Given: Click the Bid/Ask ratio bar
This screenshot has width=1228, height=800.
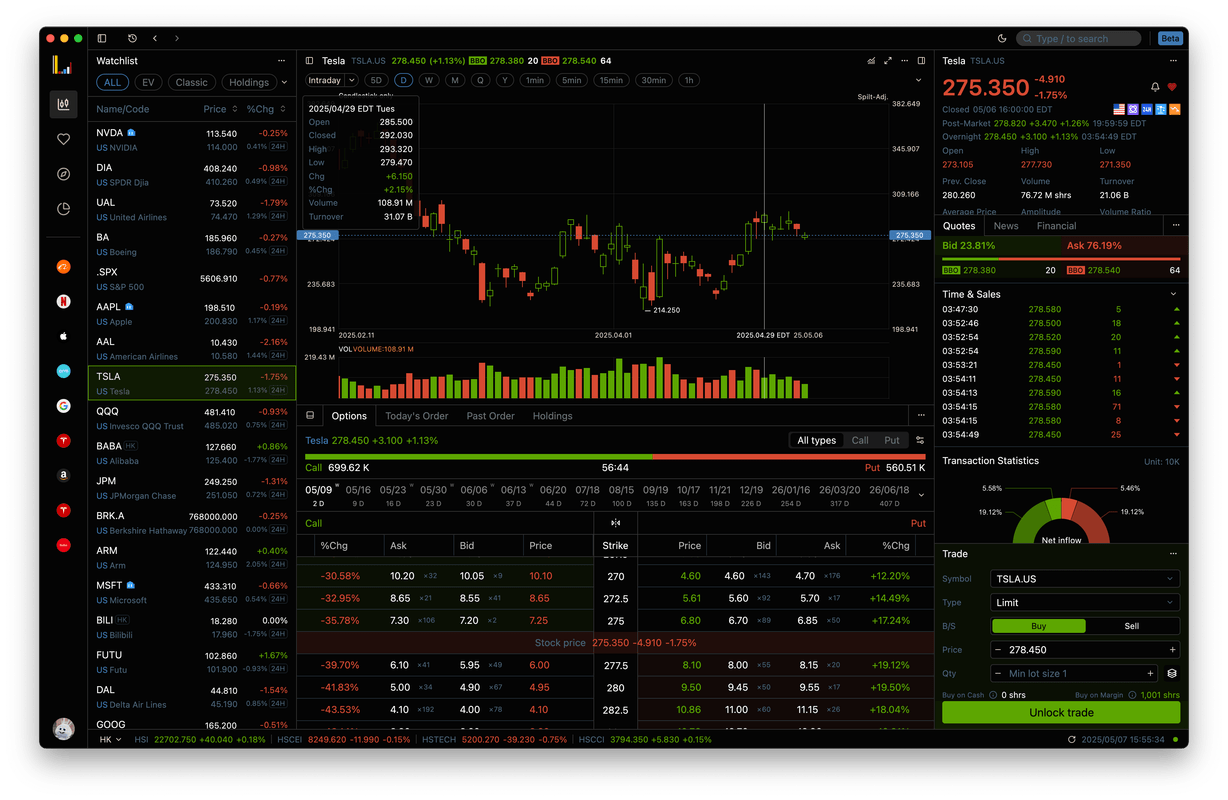Looking at the screenshot, I should [1061, 259].
